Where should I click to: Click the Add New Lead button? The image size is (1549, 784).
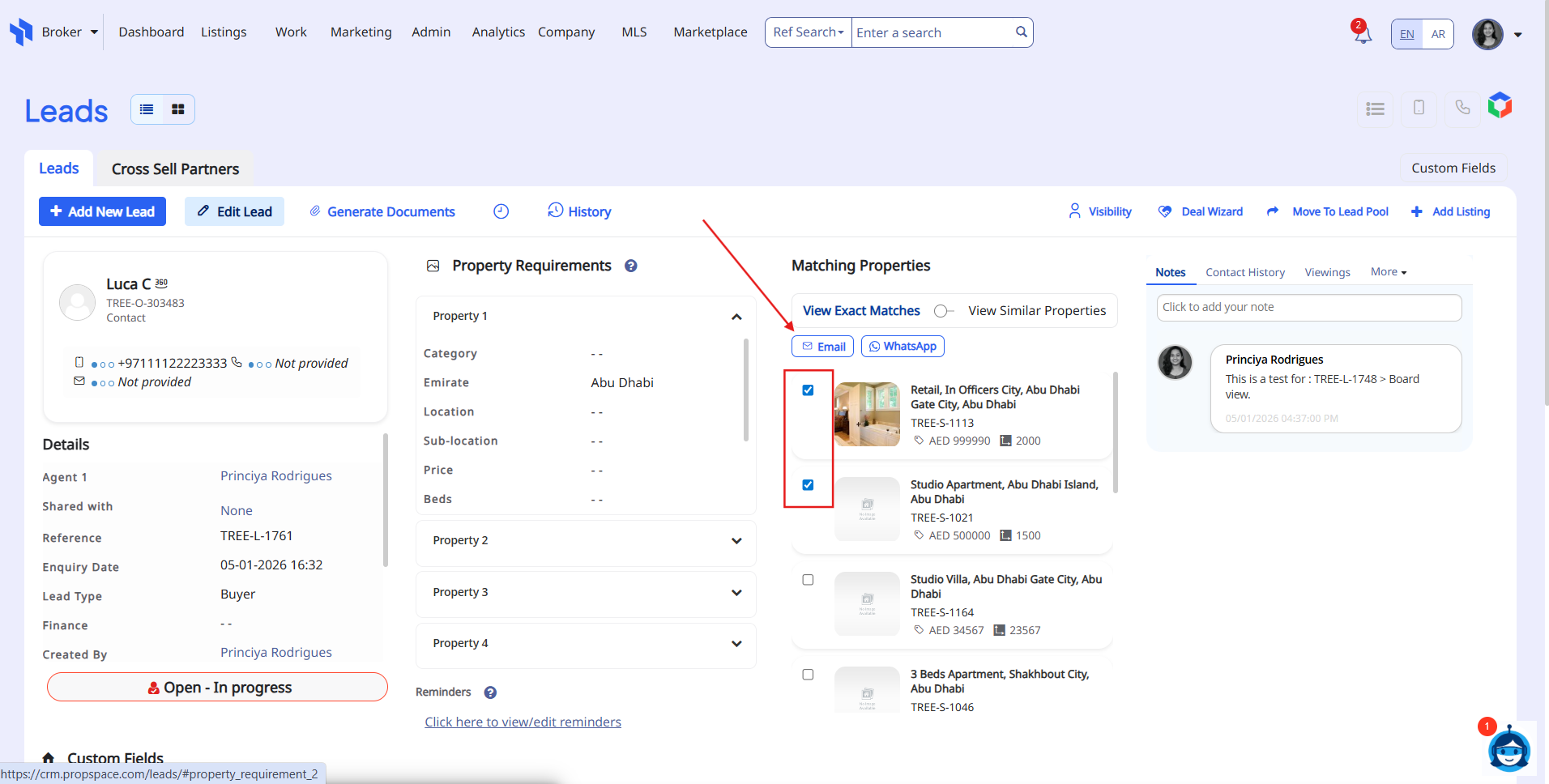point(102,211)
